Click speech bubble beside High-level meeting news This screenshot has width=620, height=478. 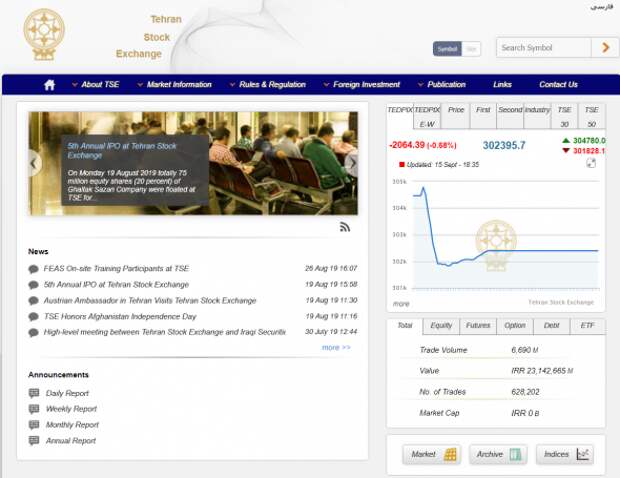tap(34, 333)
